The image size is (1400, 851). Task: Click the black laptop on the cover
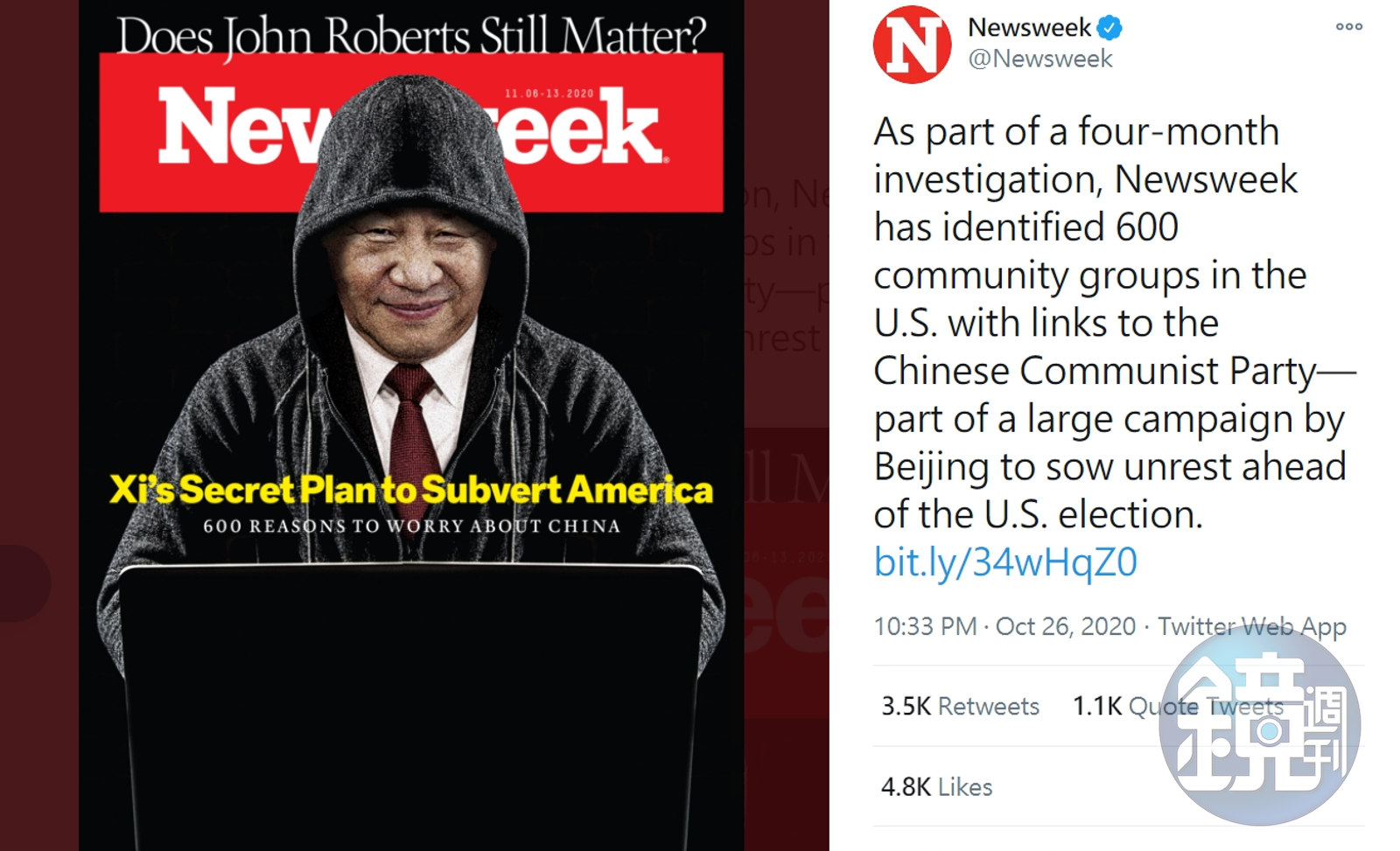(x=411, y=700)
